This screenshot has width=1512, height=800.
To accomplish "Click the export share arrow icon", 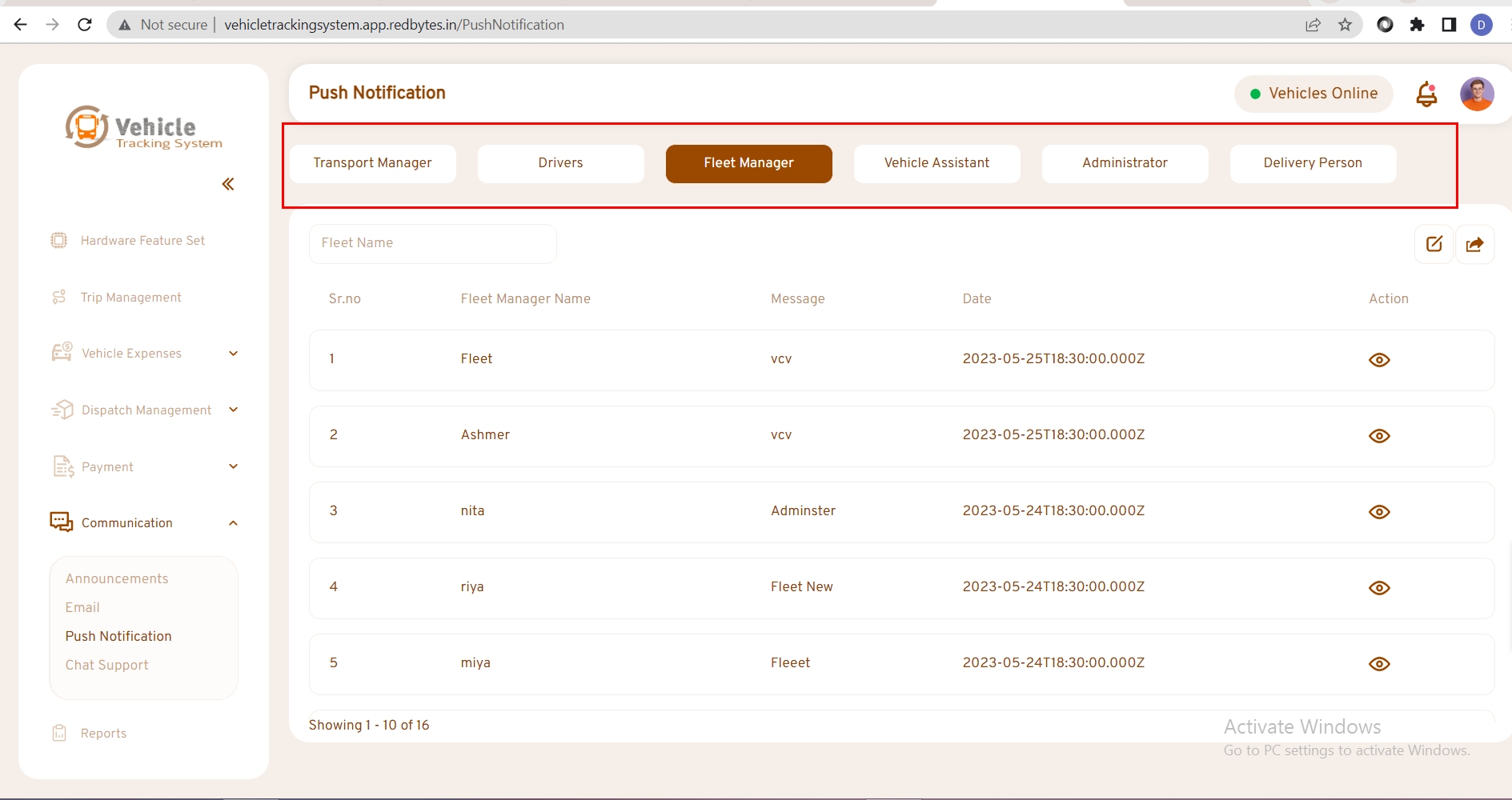I will (1474, 244).
